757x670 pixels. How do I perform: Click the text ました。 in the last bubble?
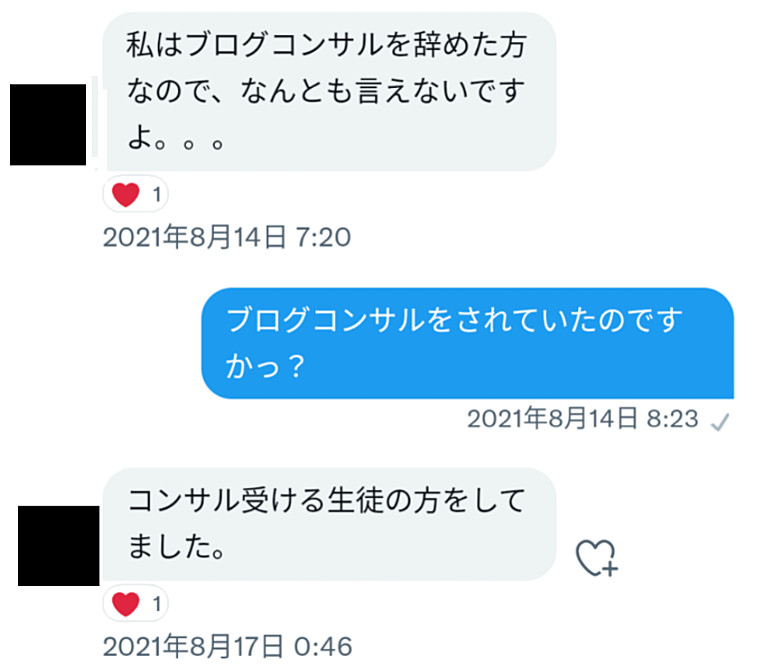(177, 546)
